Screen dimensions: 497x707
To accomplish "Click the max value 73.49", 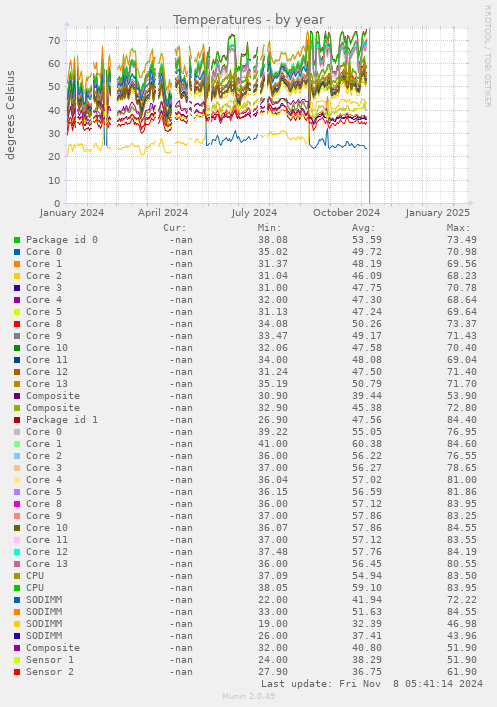I will (462, 240).
